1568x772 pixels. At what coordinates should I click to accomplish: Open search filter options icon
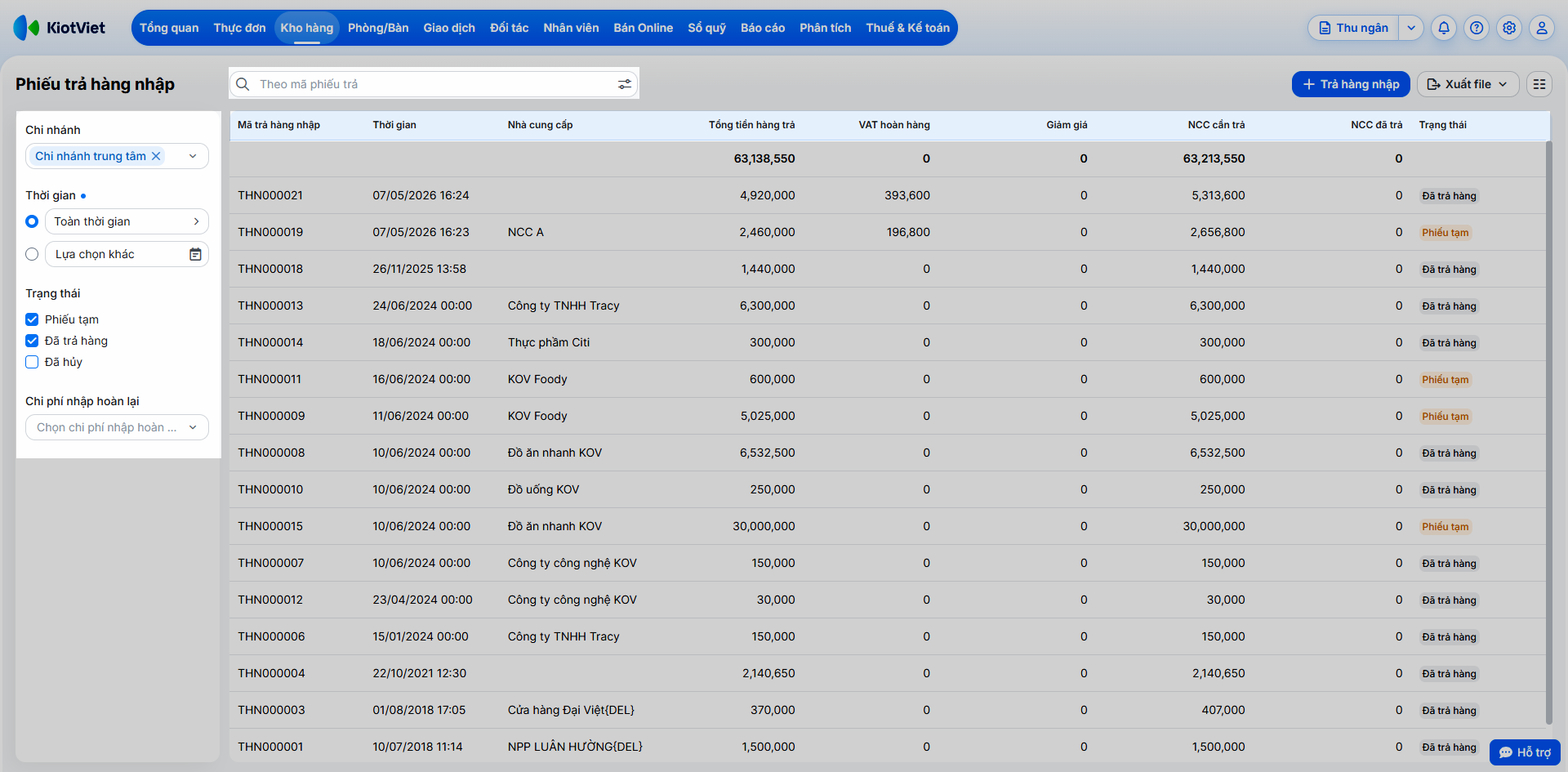pos(624,84)
